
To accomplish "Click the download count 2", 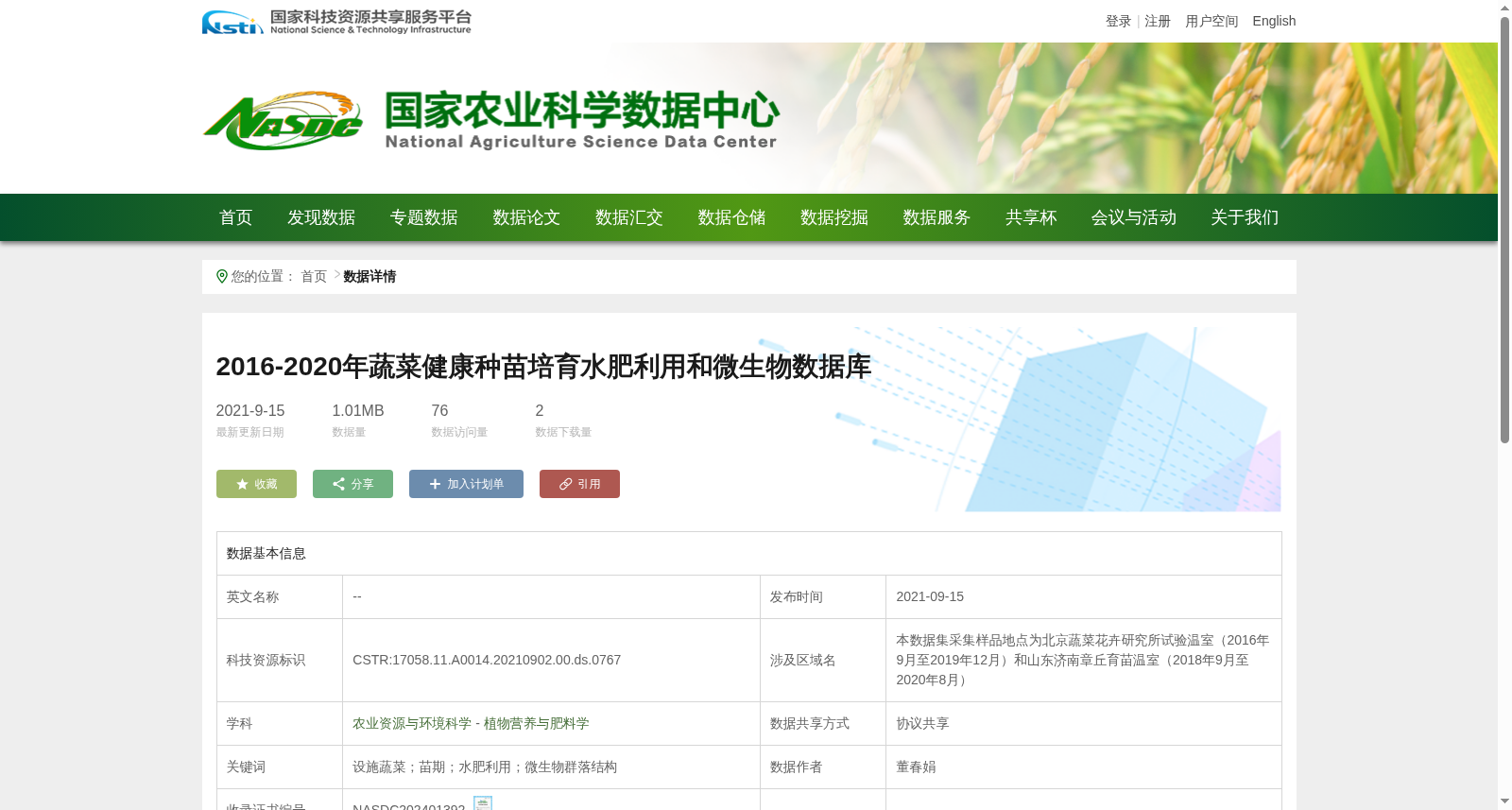I will (x=540, y=411).
